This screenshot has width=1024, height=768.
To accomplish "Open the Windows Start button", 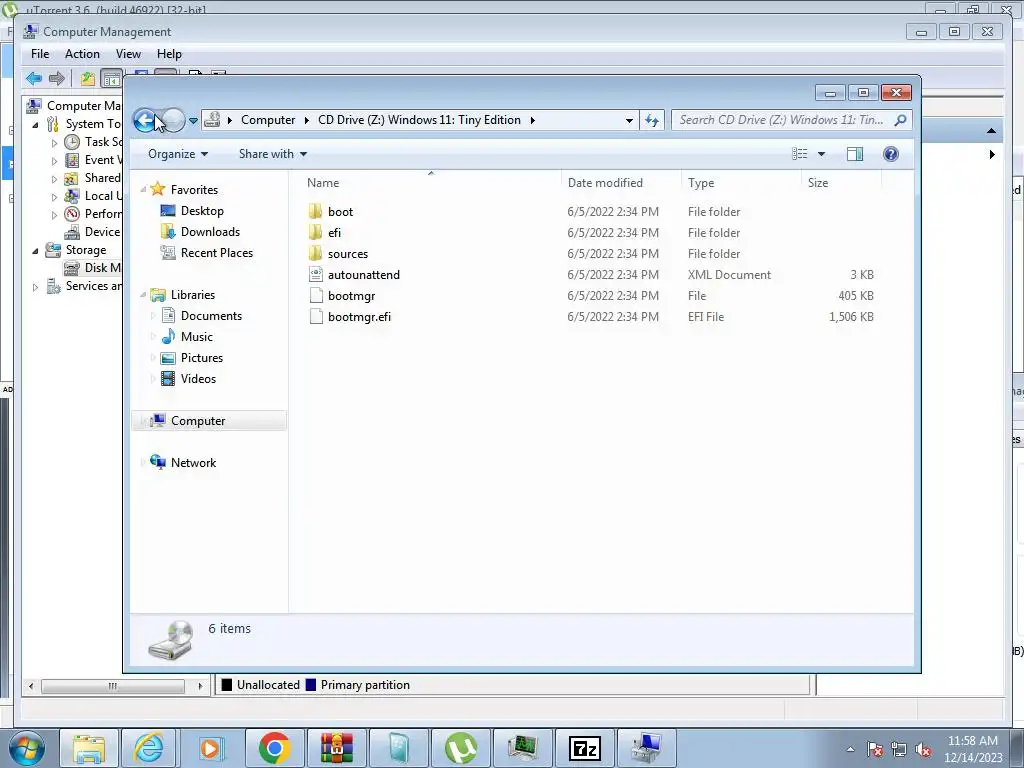I will point(26,748).
